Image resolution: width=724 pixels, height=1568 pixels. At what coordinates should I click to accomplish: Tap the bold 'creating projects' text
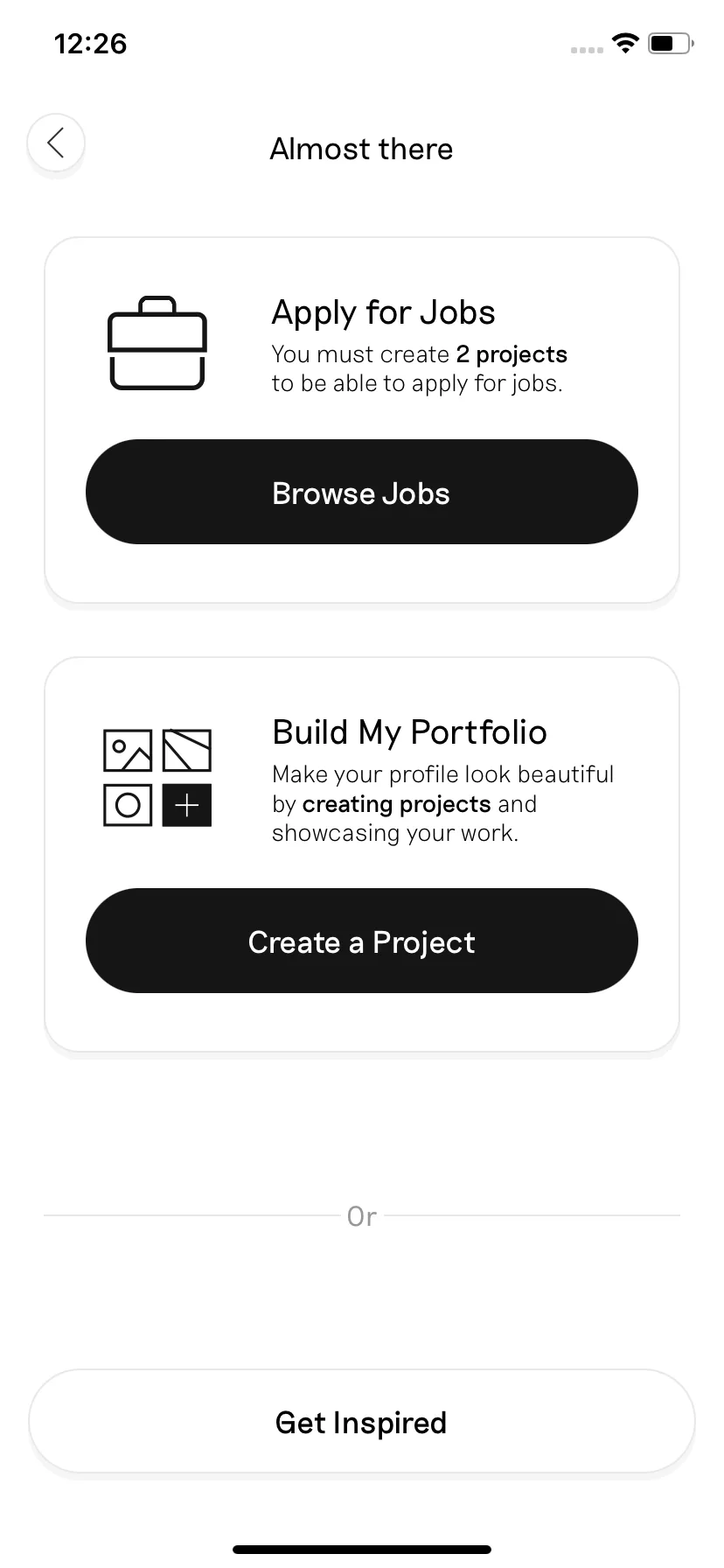(396, 804)
